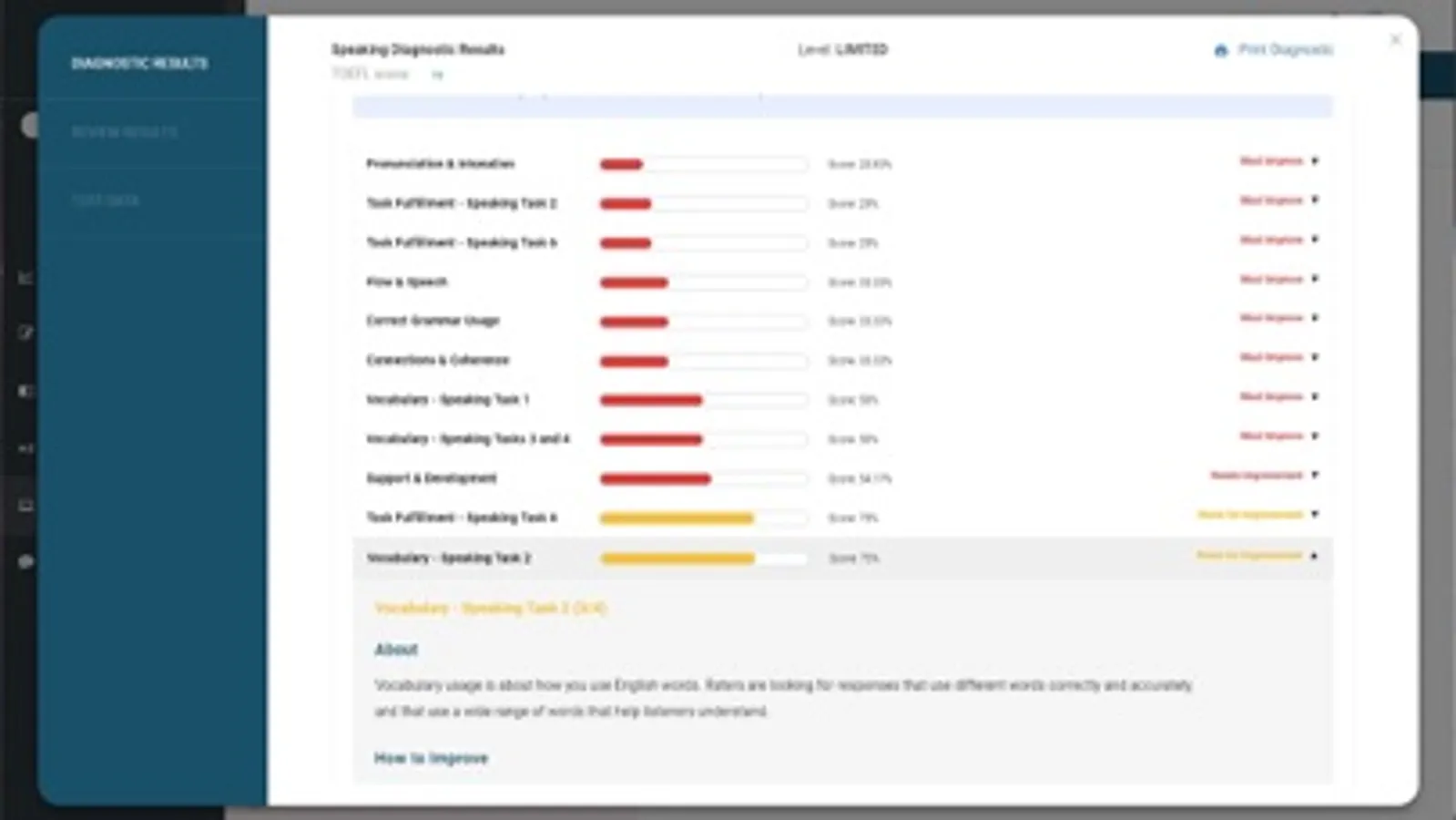Viewport: 1456px width, 820px height.
Task: Click the Connections & Coherence label
Action: (438, 360)
